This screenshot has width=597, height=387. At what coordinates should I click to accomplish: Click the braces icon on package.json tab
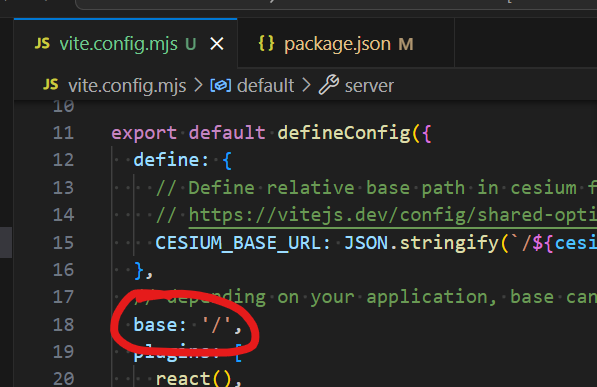click(266, 43)
